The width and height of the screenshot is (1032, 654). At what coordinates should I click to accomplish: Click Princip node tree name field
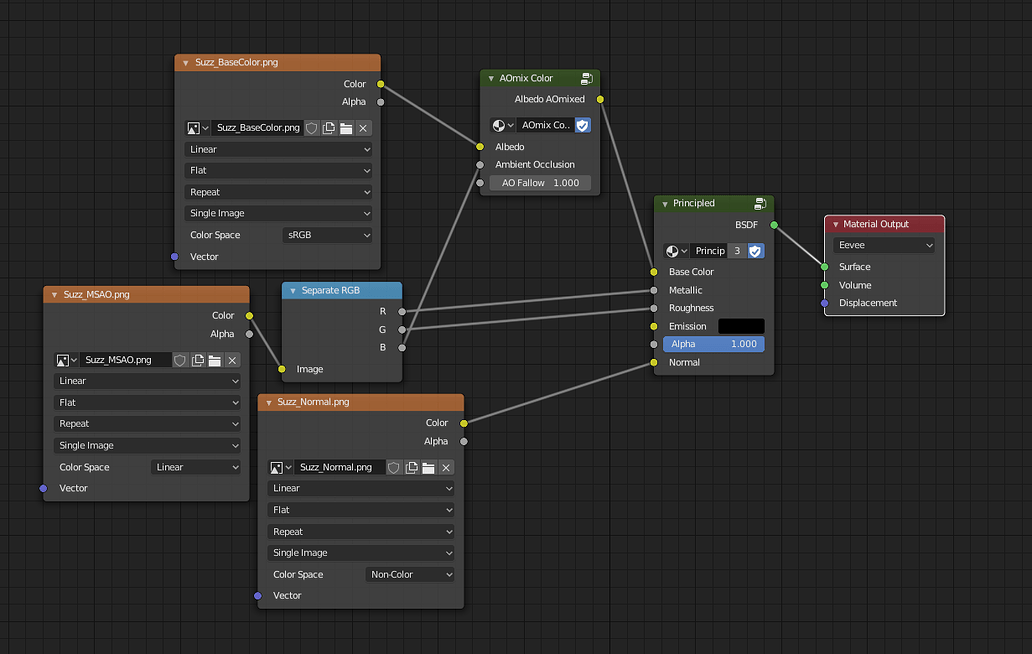pyautogui.click(x=709, y=251)
